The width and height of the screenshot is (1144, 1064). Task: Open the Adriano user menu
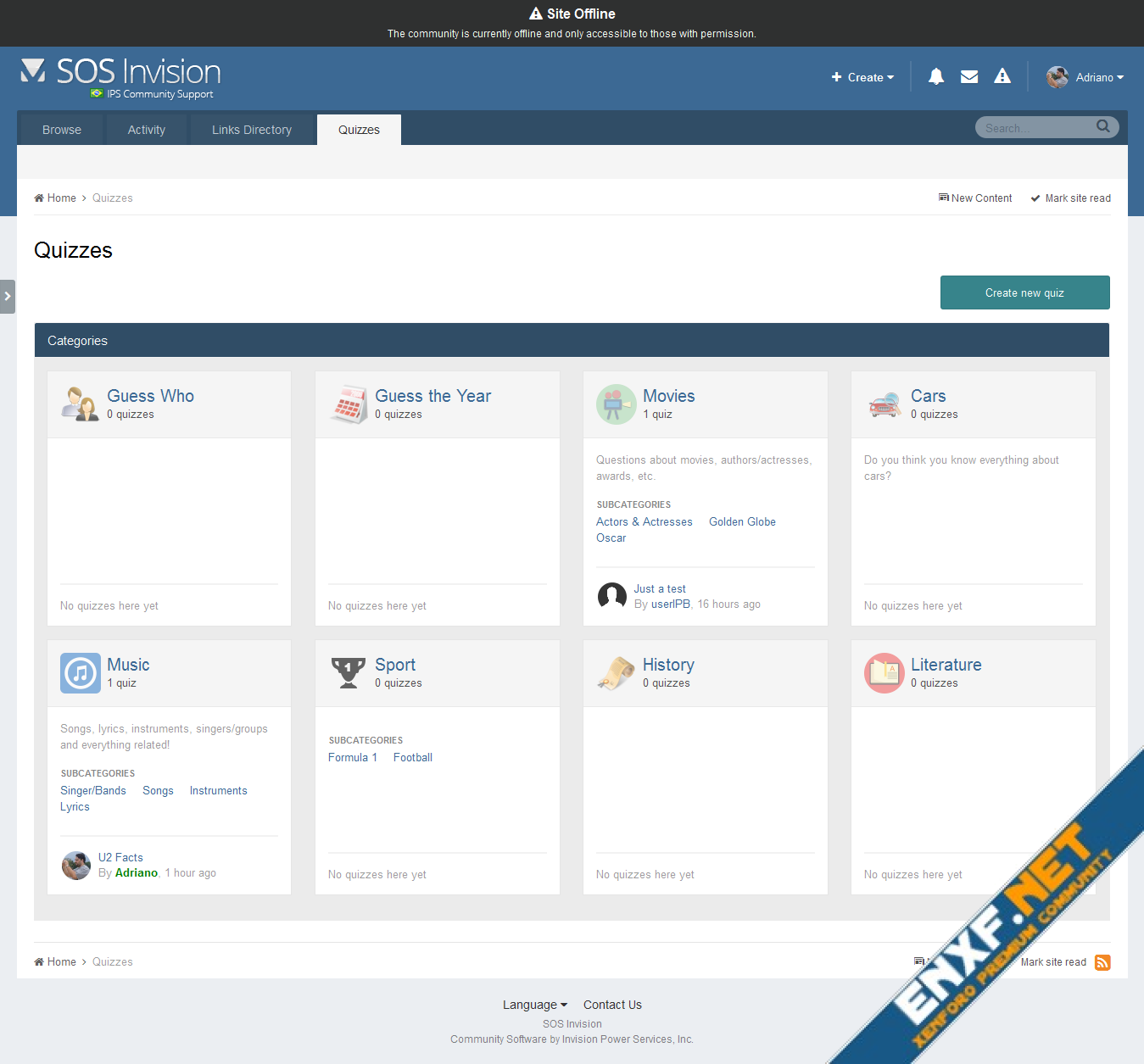1085,77
